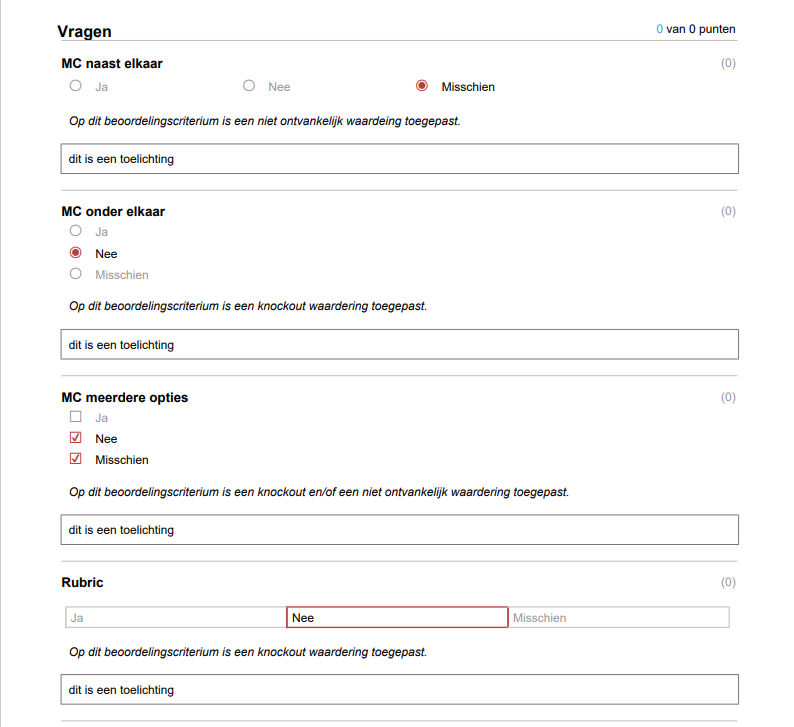
Task: Choose 'Ja' under MC onder elkaar
Action: tap(75, 231)
